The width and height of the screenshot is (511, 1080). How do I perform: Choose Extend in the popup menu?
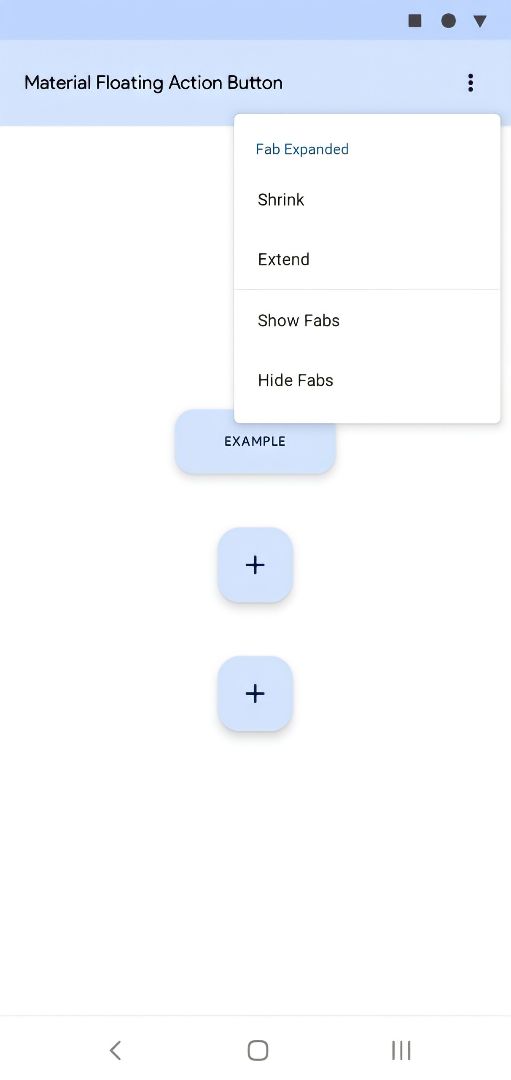(367, 260)
